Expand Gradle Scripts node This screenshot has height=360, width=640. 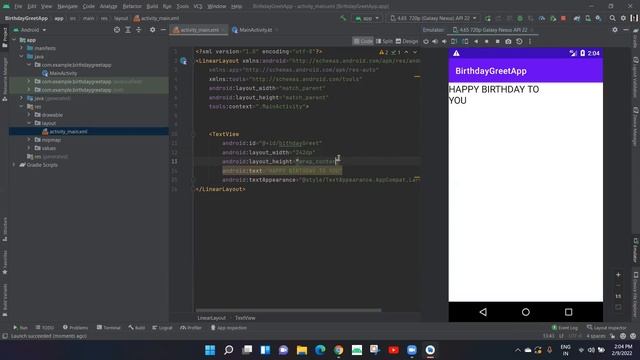click(14, 164)
